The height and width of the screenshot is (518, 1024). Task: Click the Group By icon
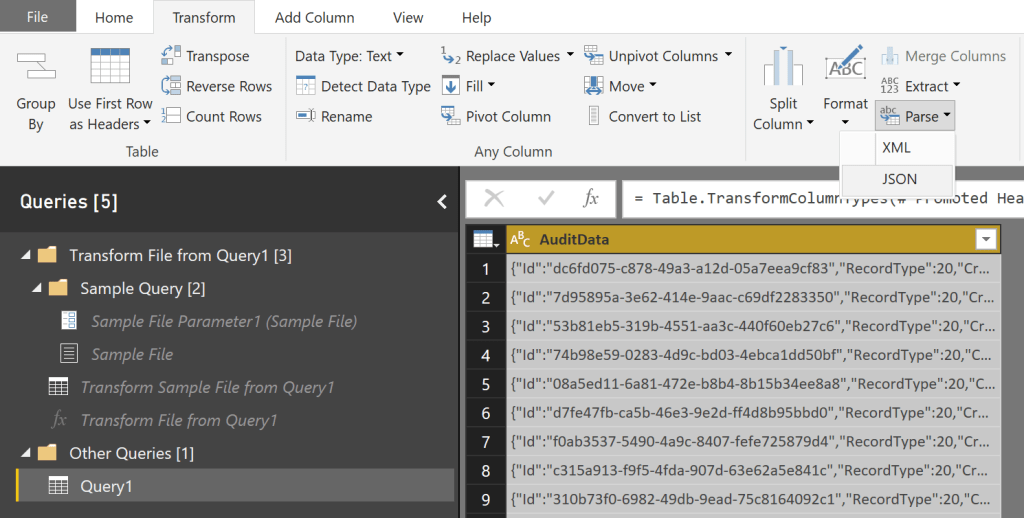[x=36, y=68]
